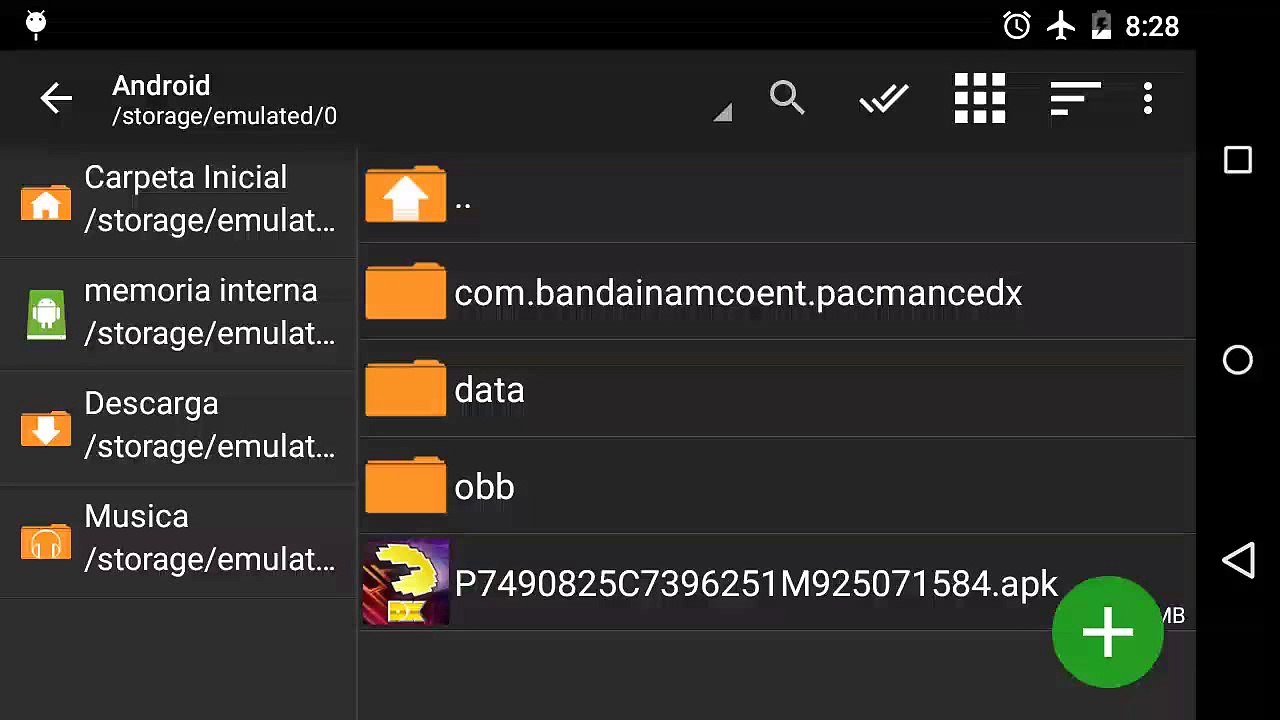This screenshot has width=1280, height=720.
Task: Tap the recent apps square button
Action: click(1238, 161)
